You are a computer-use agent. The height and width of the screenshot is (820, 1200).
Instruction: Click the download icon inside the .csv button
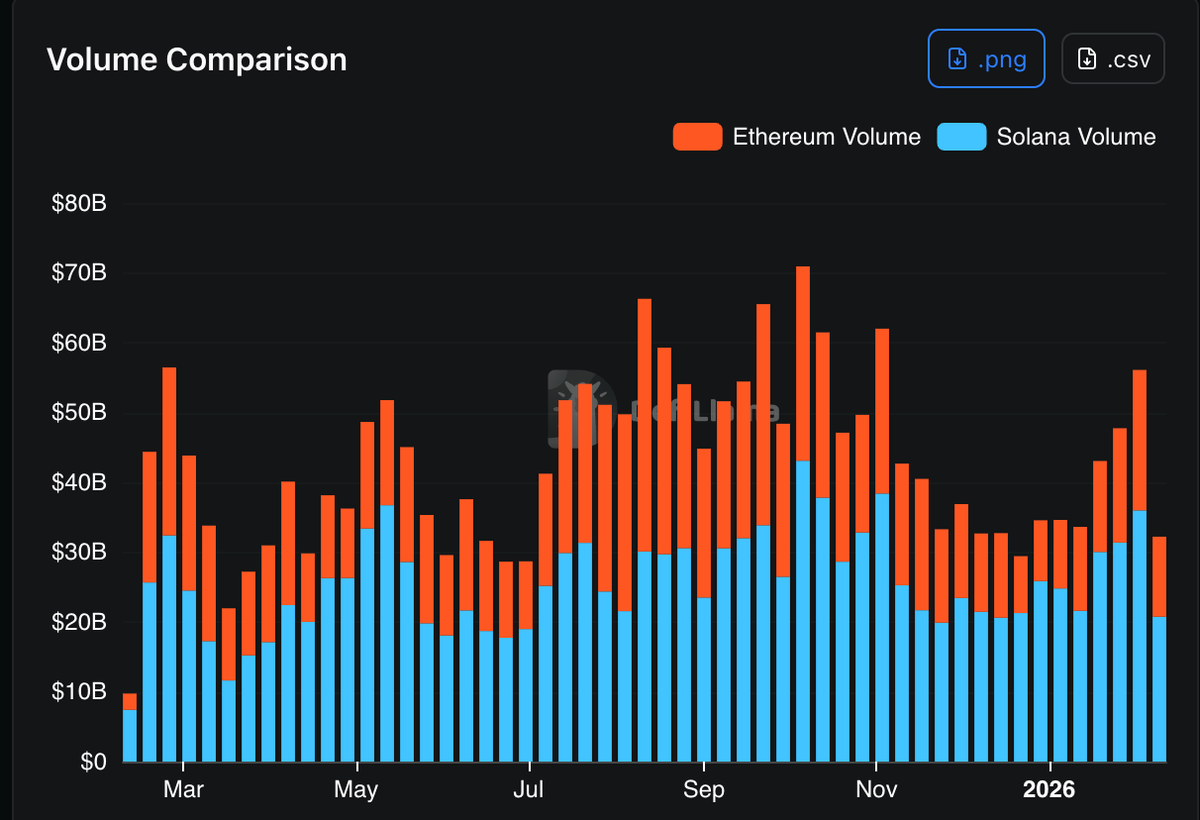pos(1087,59)
